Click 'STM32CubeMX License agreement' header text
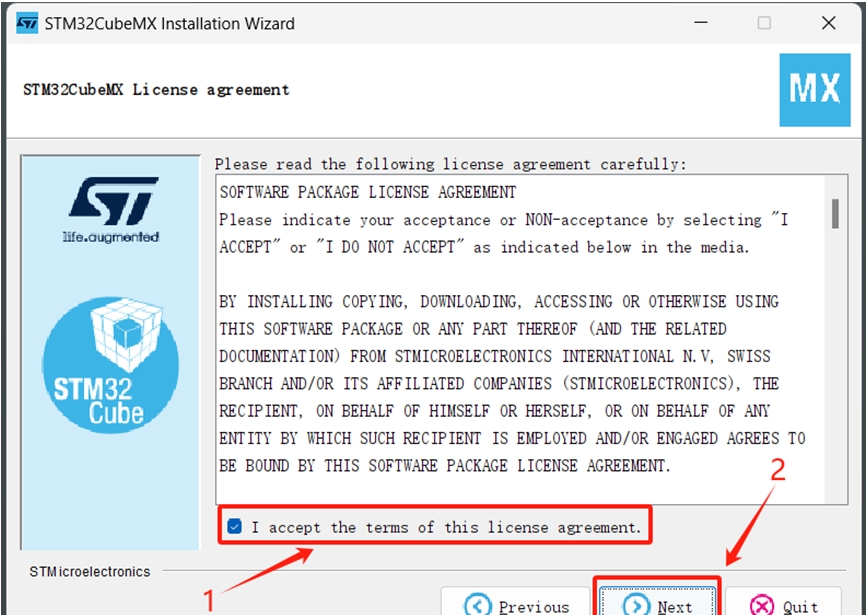 pyautogui.click(x=156, y=90)
